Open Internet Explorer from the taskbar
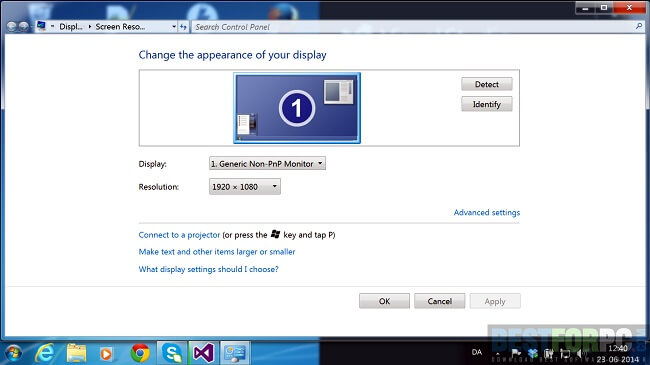Viewport: 650px width, 365px height. [x=45, y=353]
